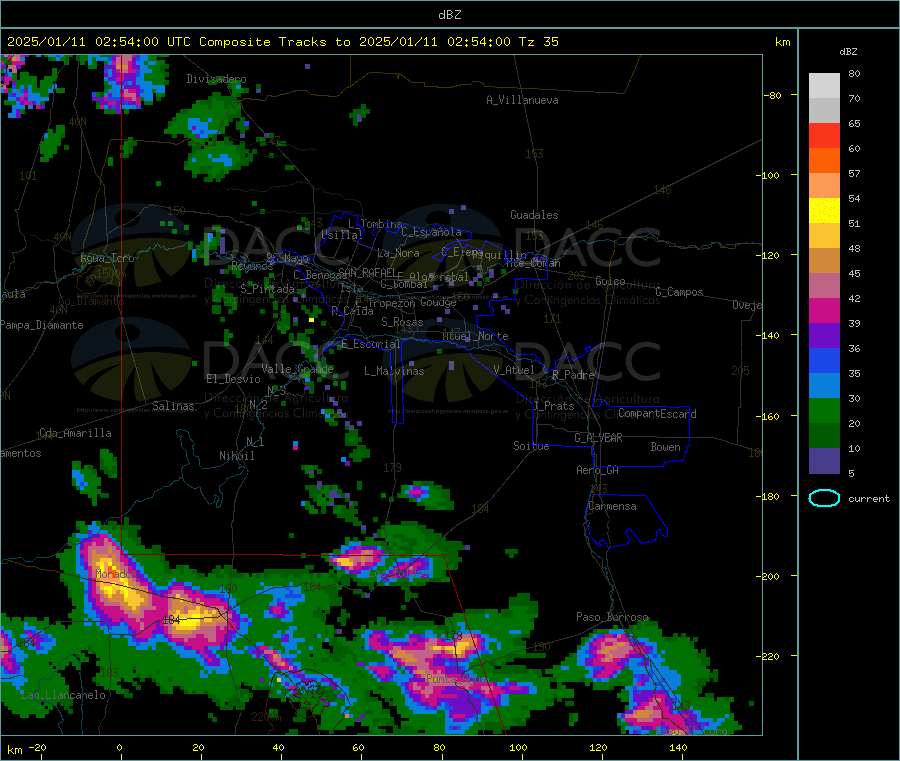Click the C_Española map label
This screenshot has width=900, height=761.
[432, 232]
